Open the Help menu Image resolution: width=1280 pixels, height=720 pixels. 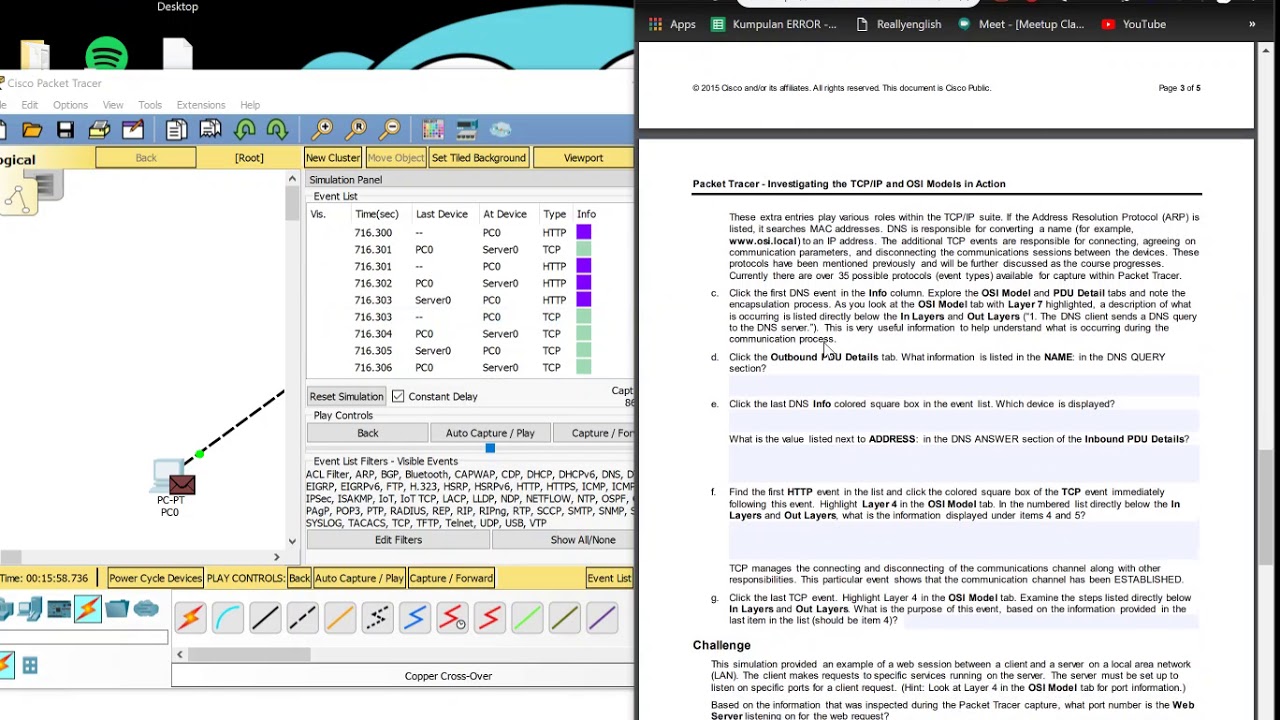(250, 105)
